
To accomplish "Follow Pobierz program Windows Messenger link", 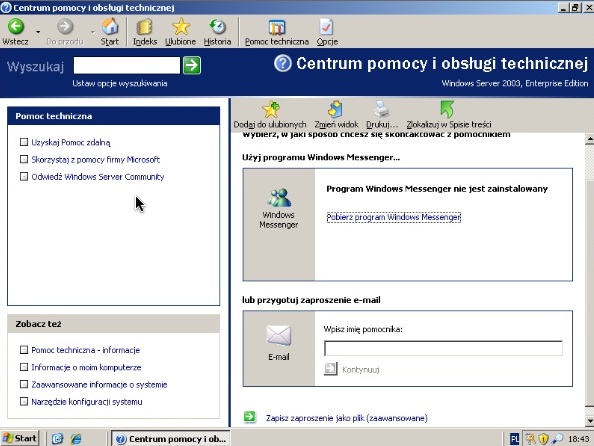I will pos(394,217).
